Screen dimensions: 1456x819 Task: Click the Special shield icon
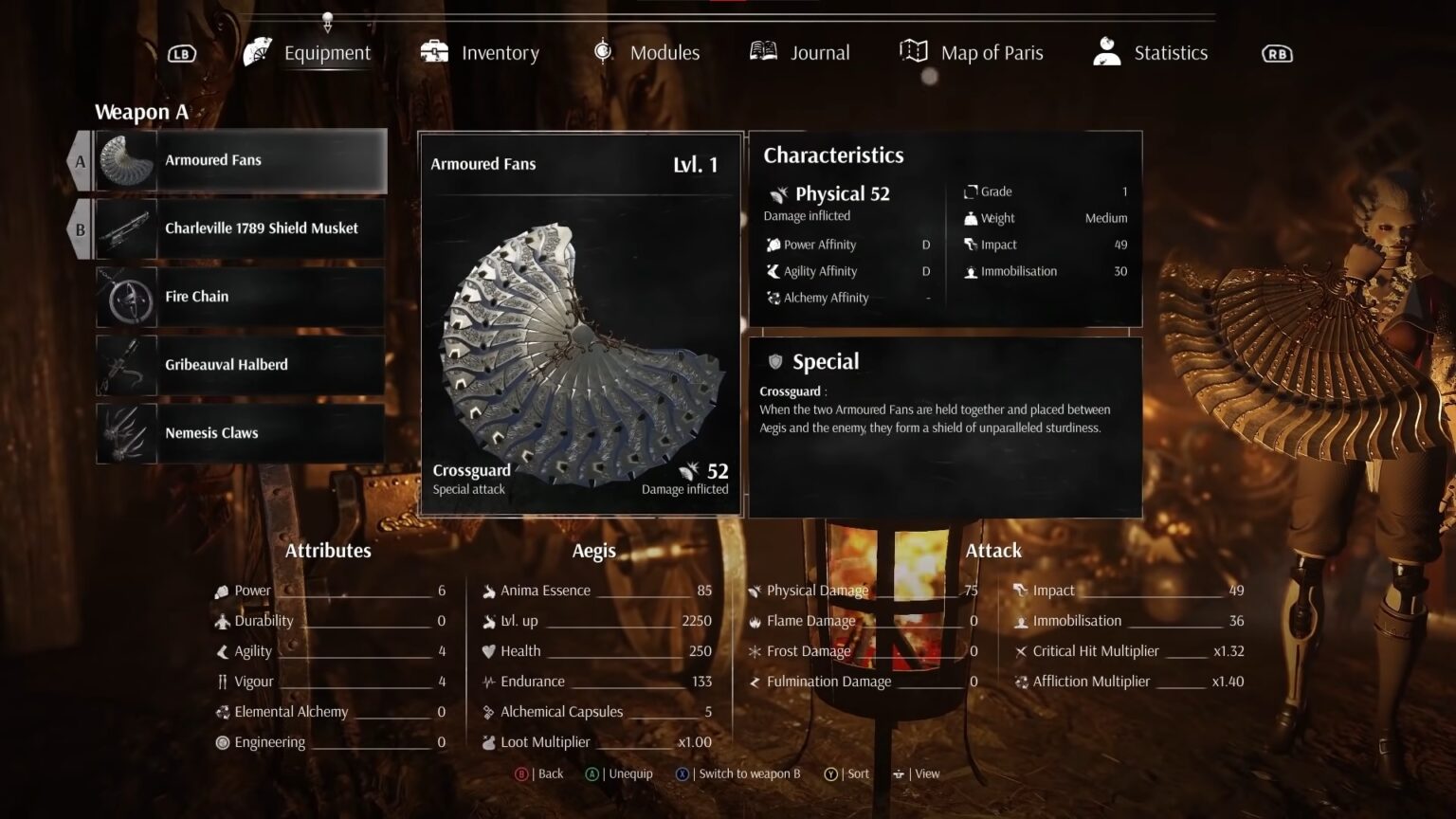[x=775, y=361]
